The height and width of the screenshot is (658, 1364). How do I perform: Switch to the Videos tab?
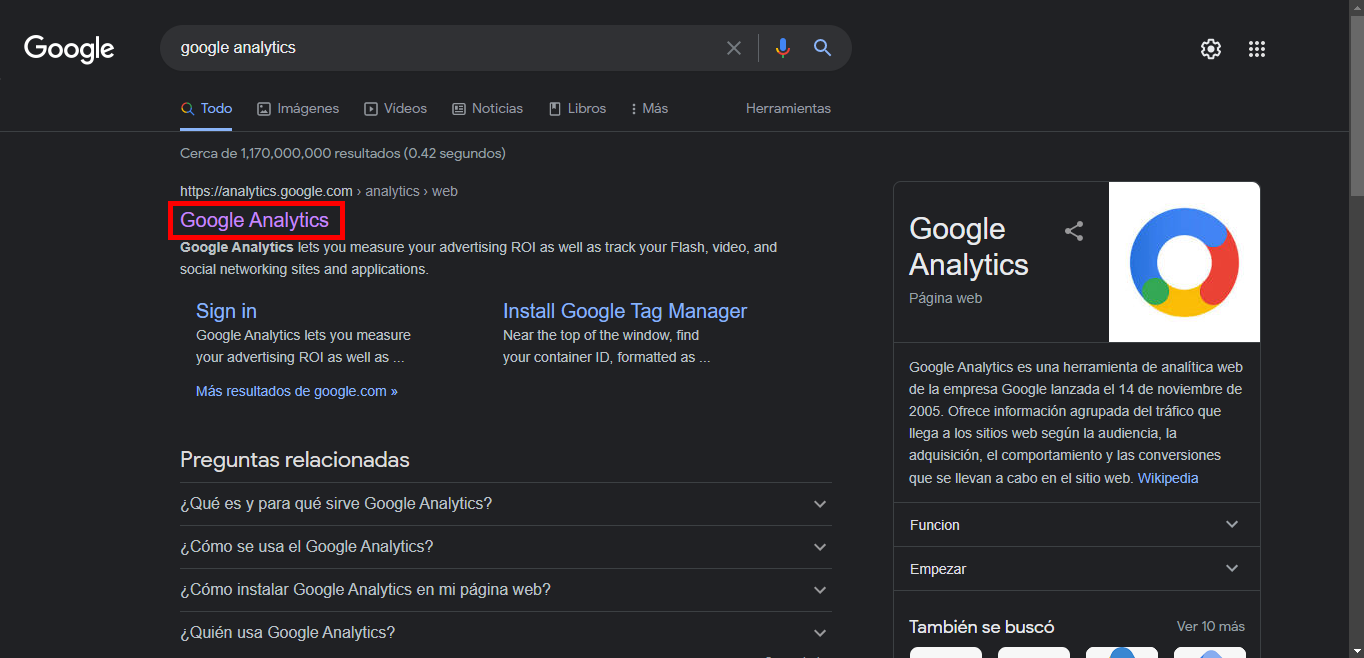(x=395, y=109)
